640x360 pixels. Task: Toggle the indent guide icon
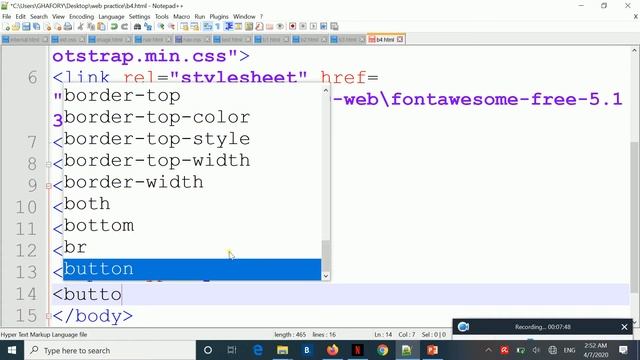click(229, 27)
